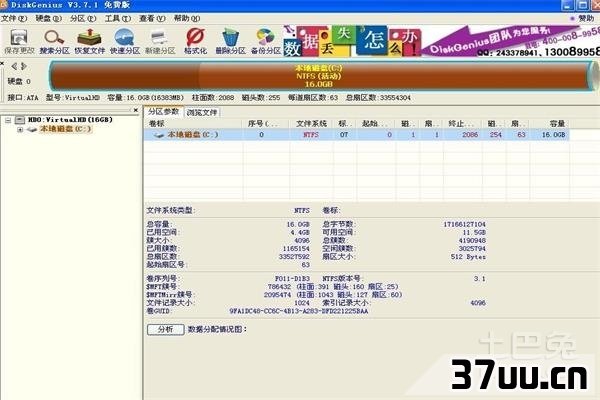Open the 查看(V) menu
Viewport: 600px width, 400px height.
[152, 18]
